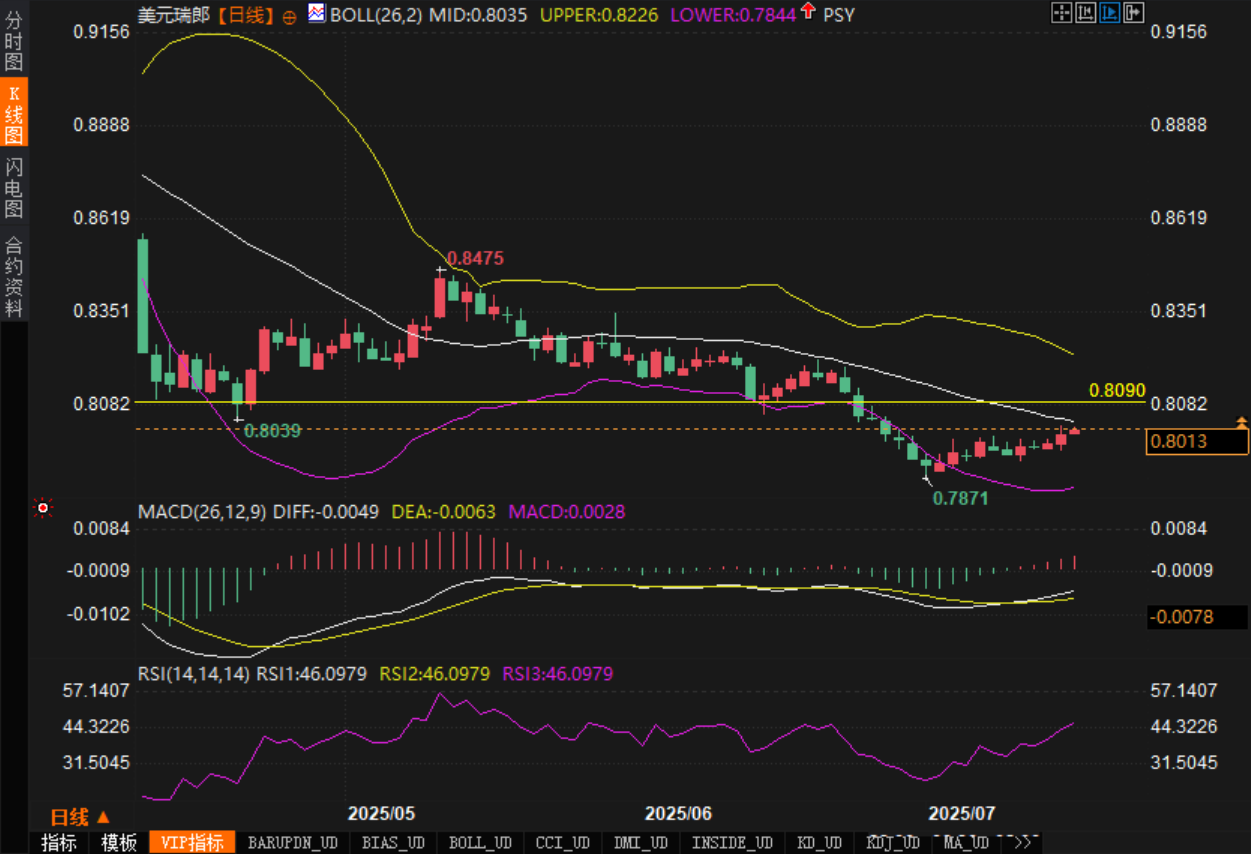Click the 0.8013 current price tag
Screen dimensions: 1251x854
(x=1197, y=442)
